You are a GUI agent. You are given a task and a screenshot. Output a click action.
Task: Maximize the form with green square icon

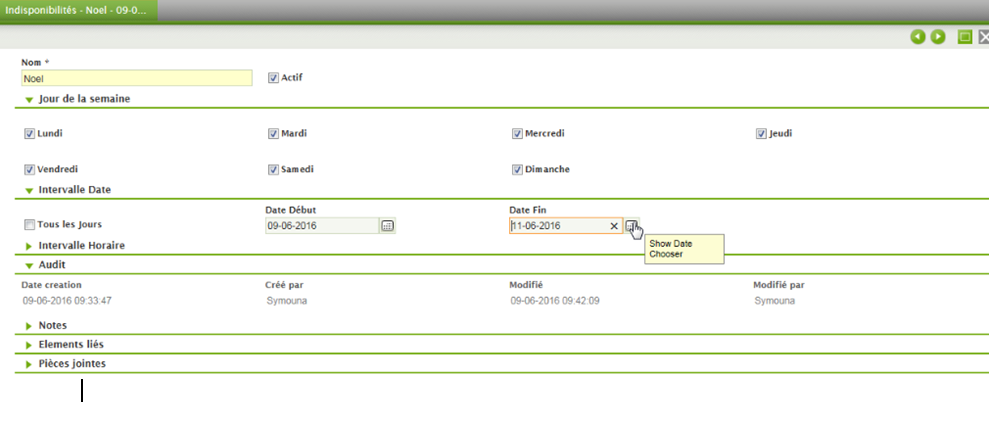[965, 37]
